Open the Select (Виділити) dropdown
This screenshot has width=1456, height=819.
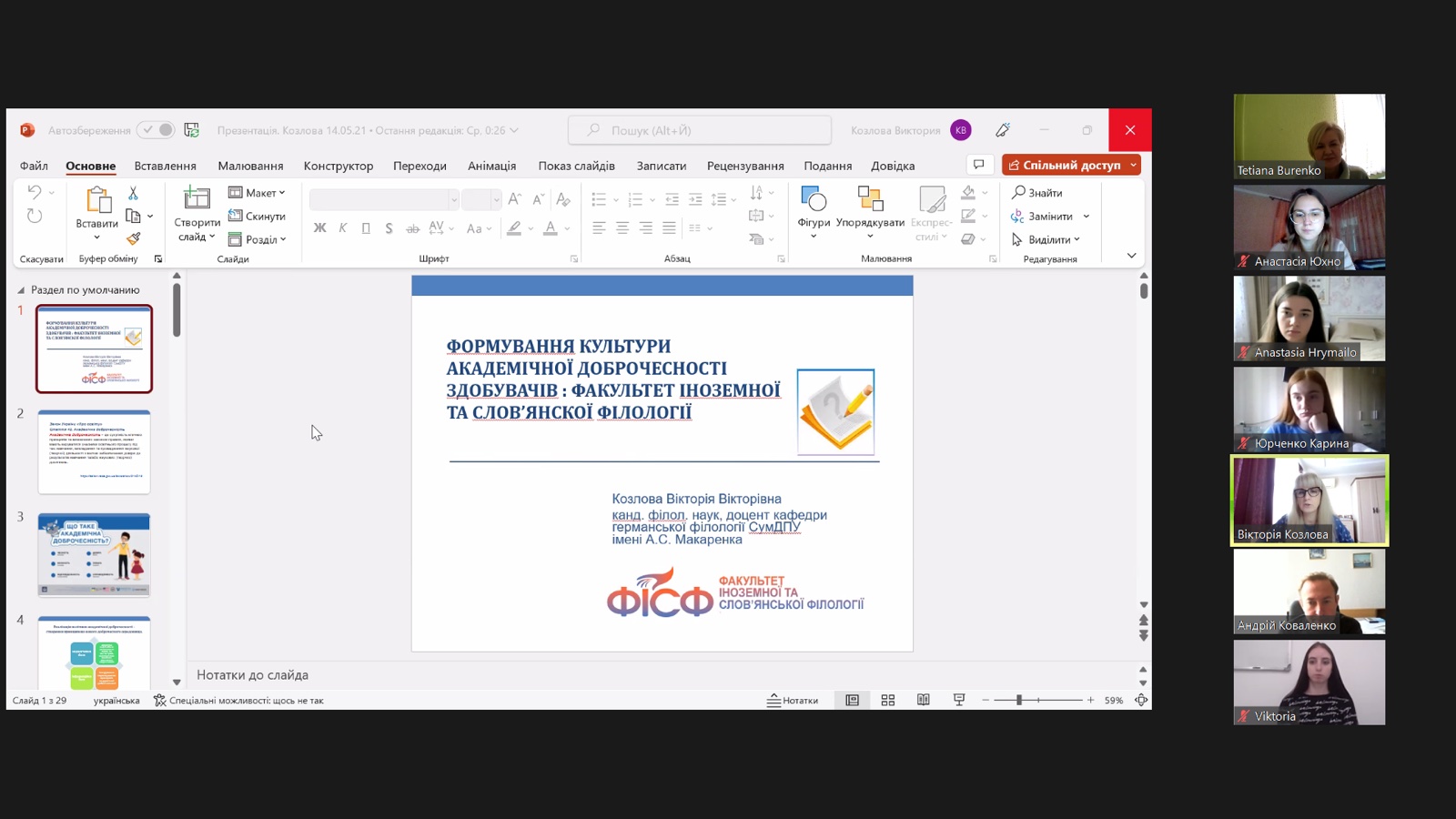(x=1046, y=239)
